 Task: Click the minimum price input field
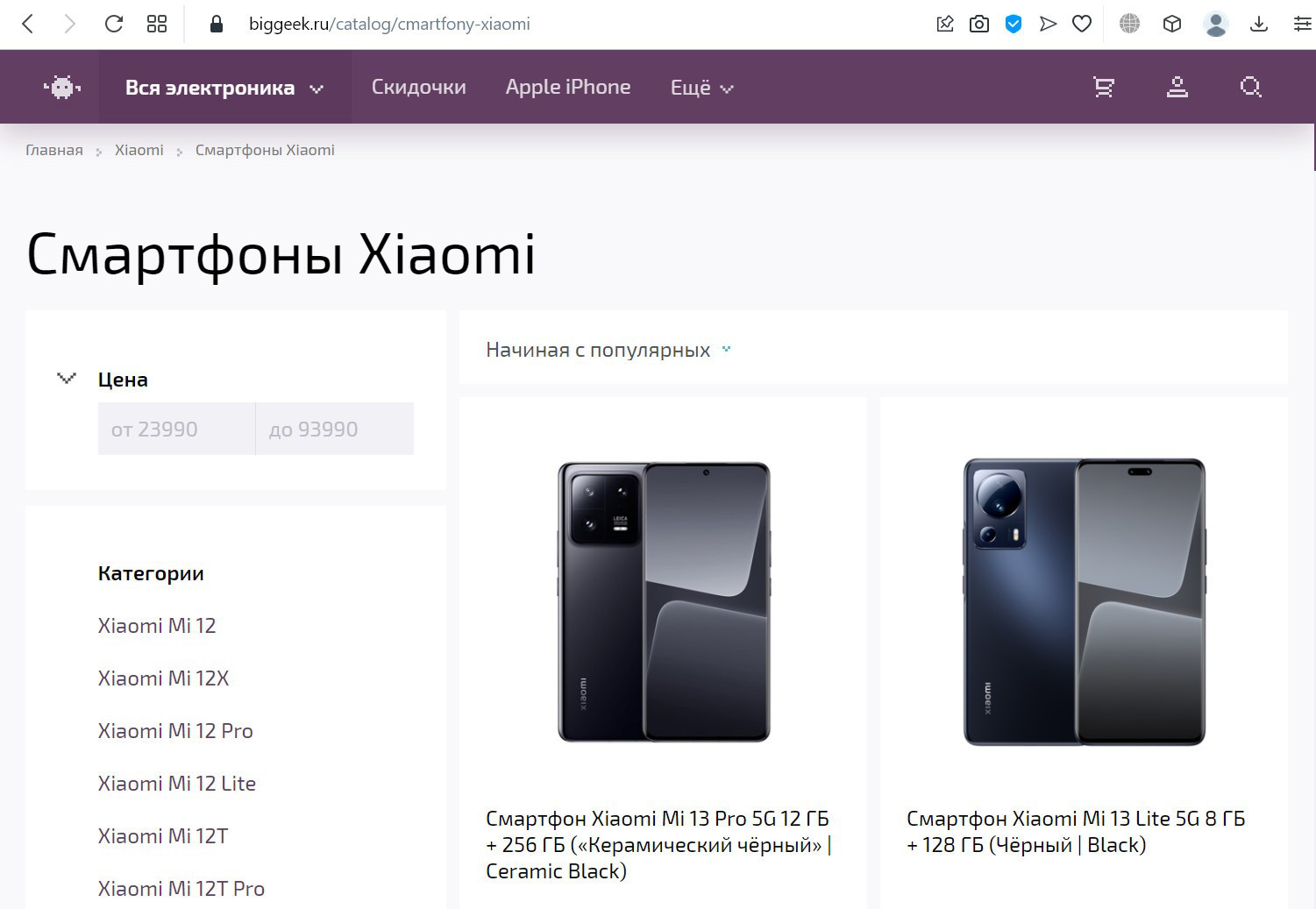point(175,429)
